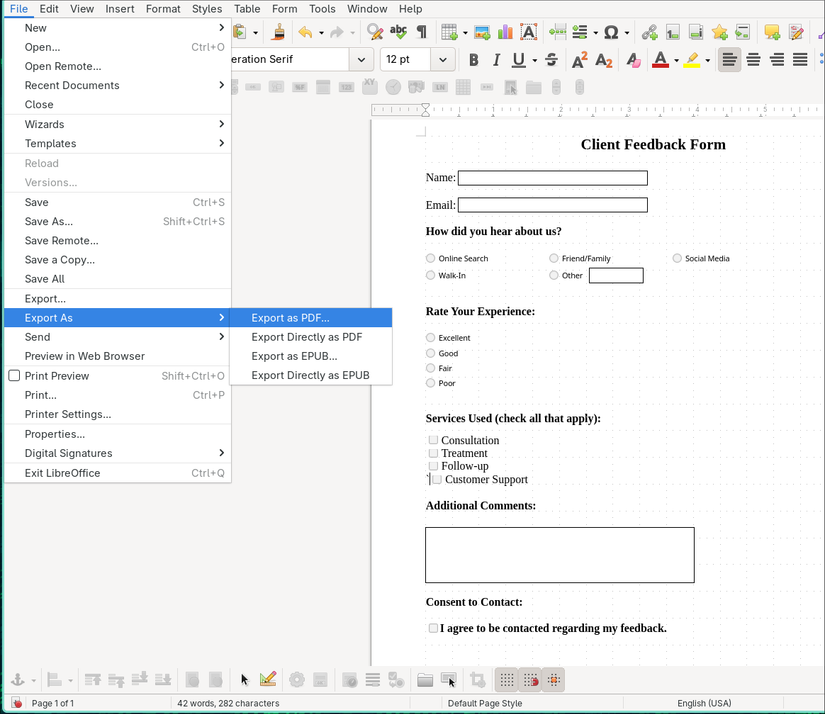Insert a comment

pos(771,31)
